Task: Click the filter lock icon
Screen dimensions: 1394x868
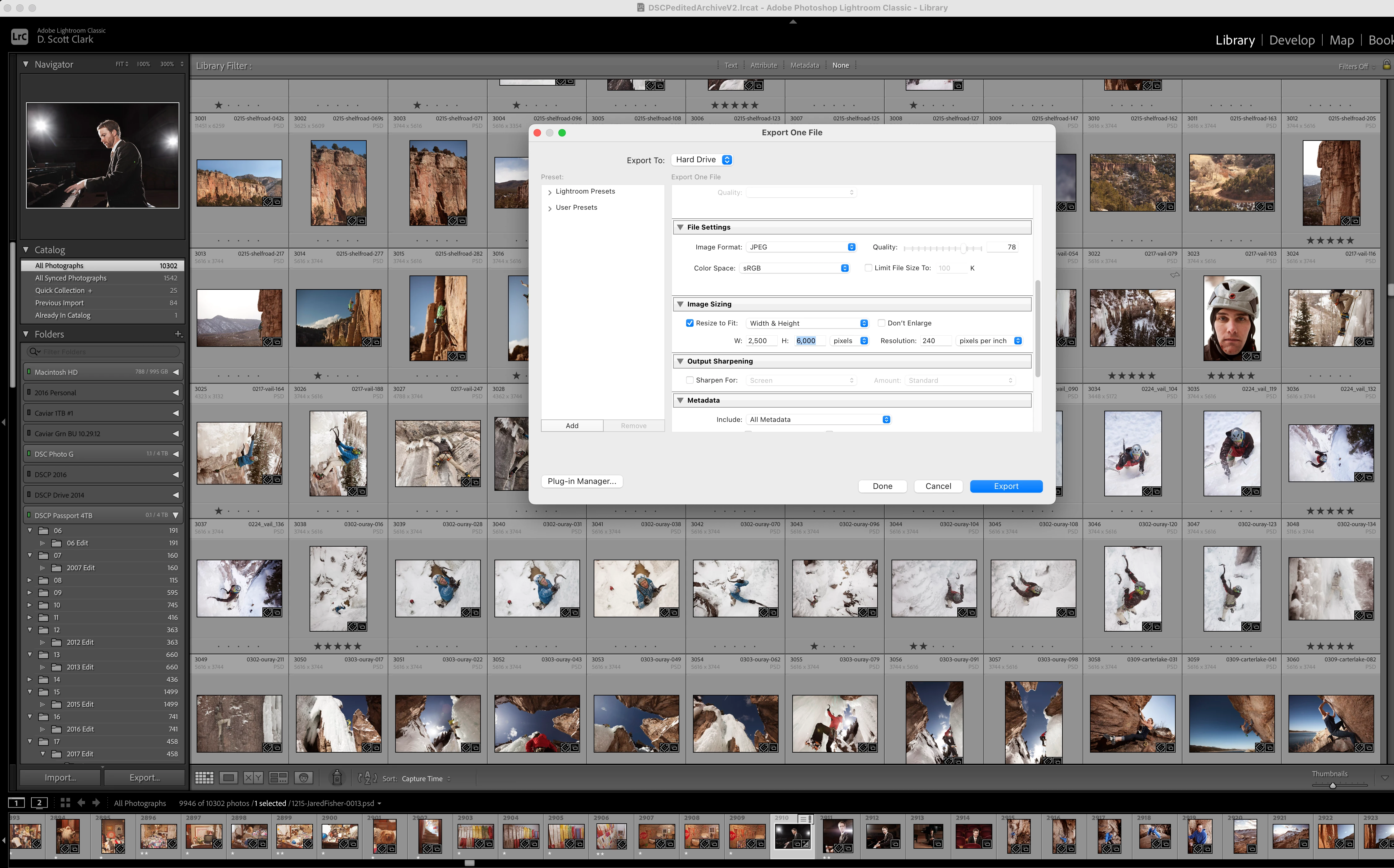Action: (1387, 65)
